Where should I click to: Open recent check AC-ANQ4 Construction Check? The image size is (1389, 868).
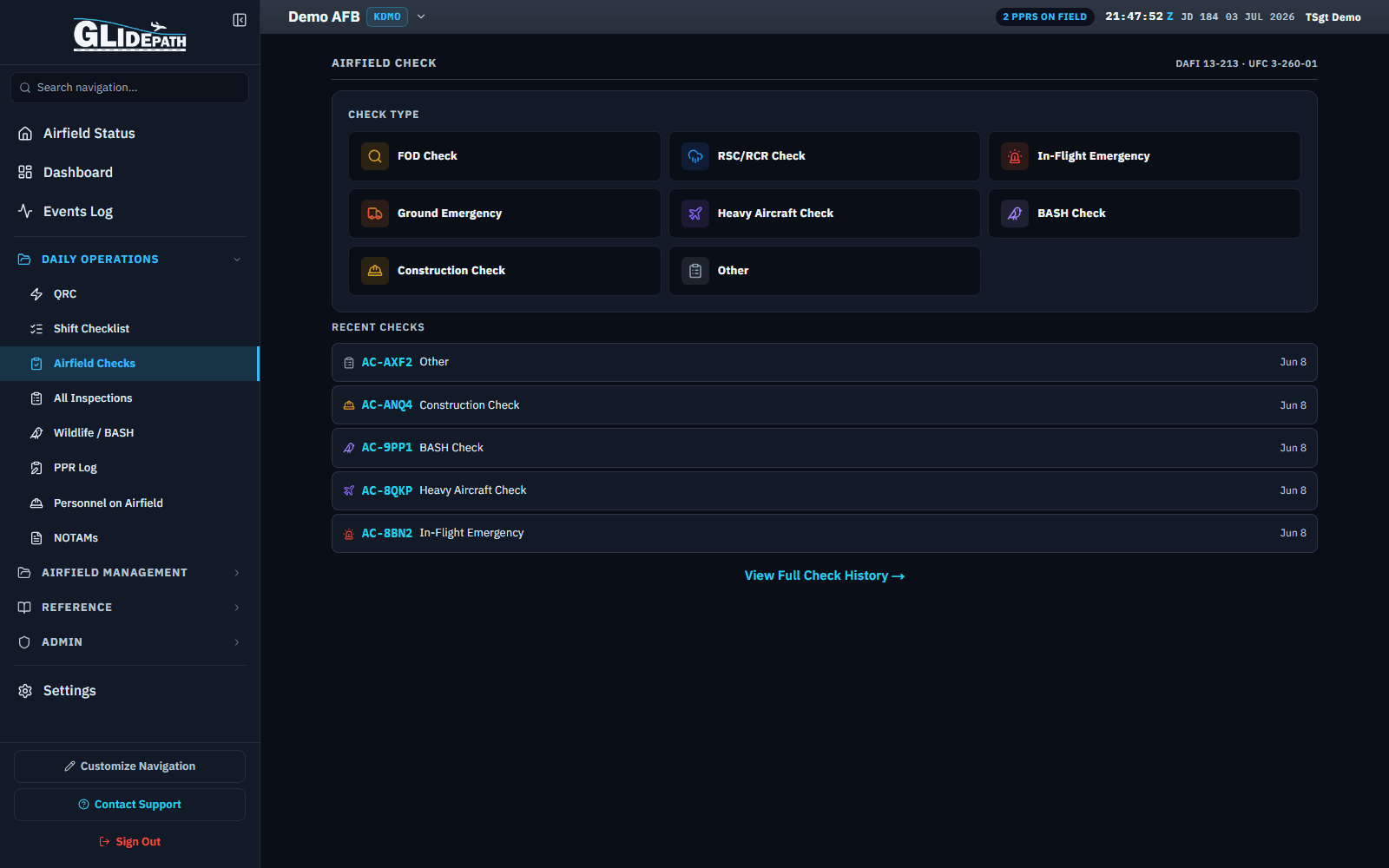coord(824,405)
